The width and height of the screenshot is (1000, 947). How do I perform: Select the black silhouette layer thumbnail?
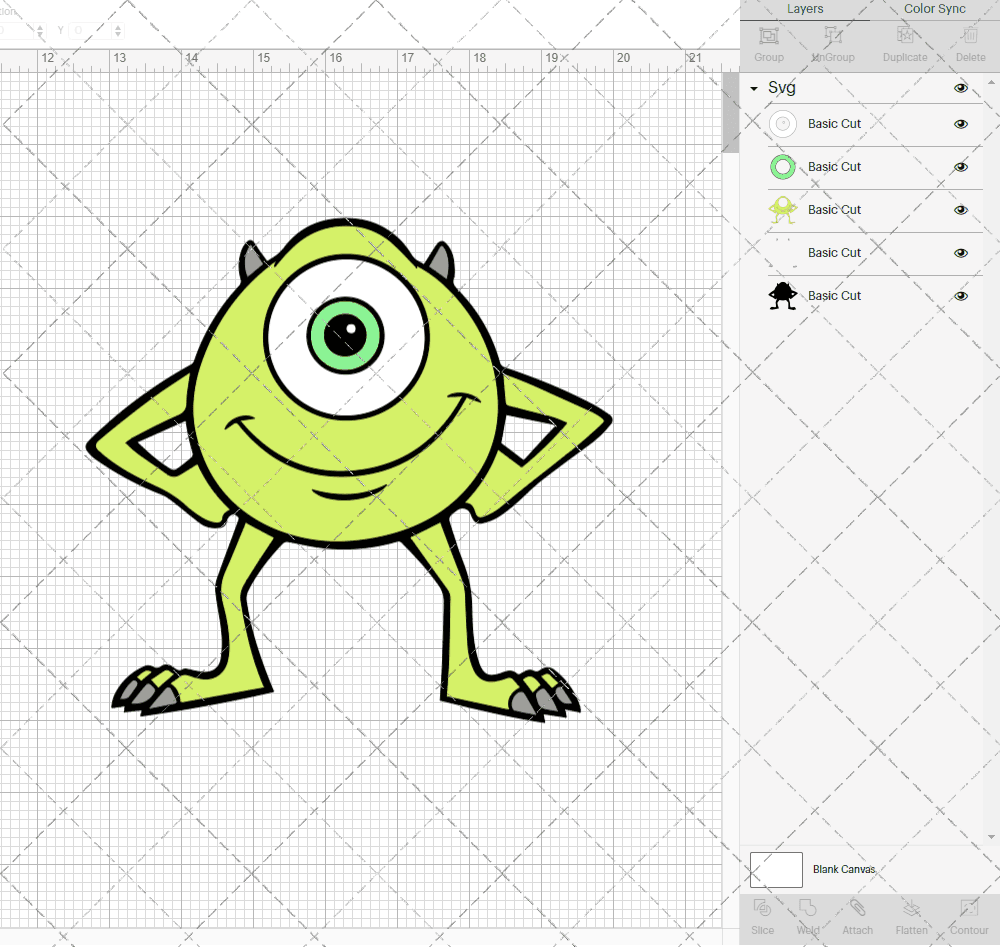point(783,296)
